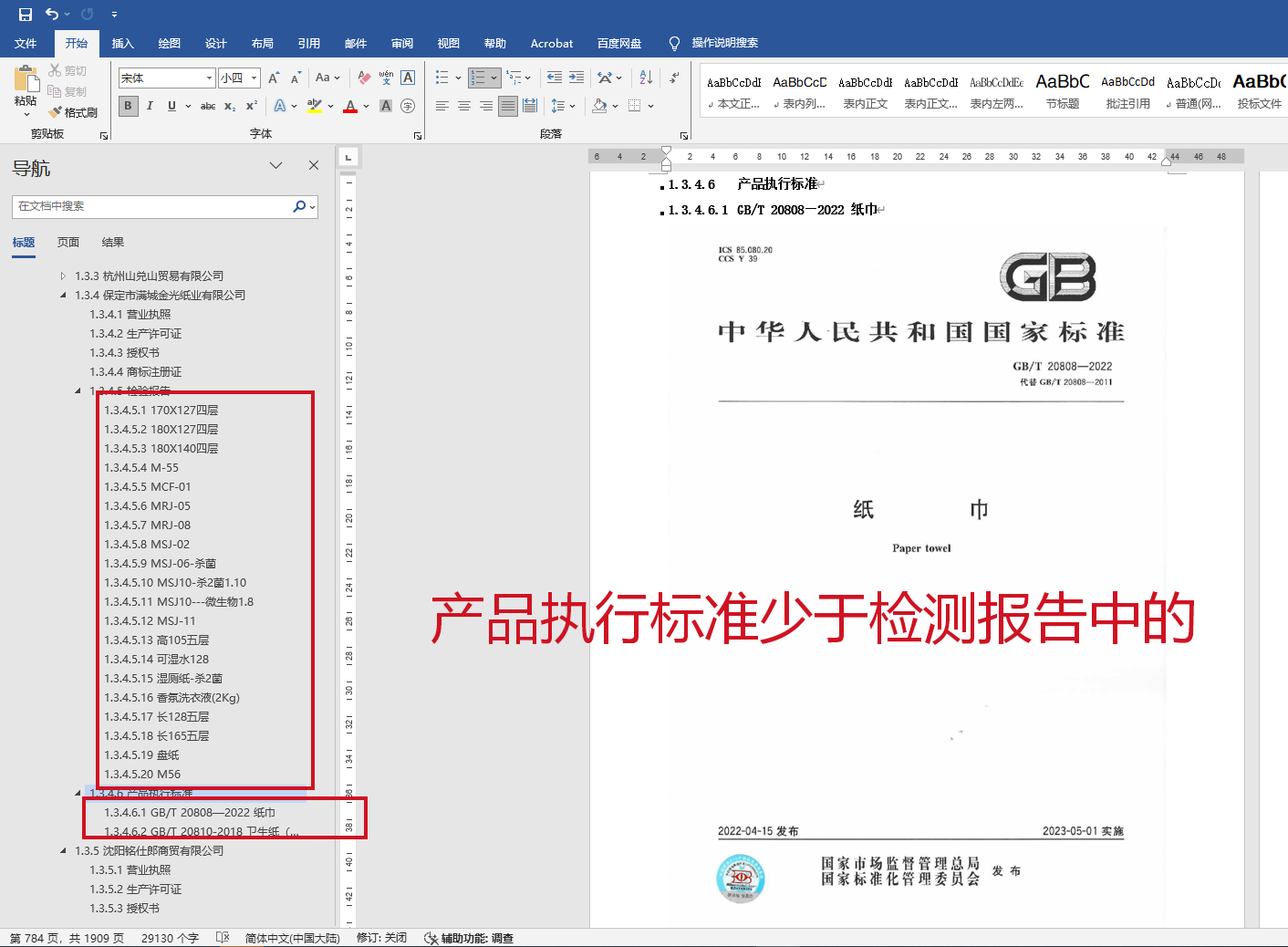Open the clipboard pane dialog launcher

104,135
